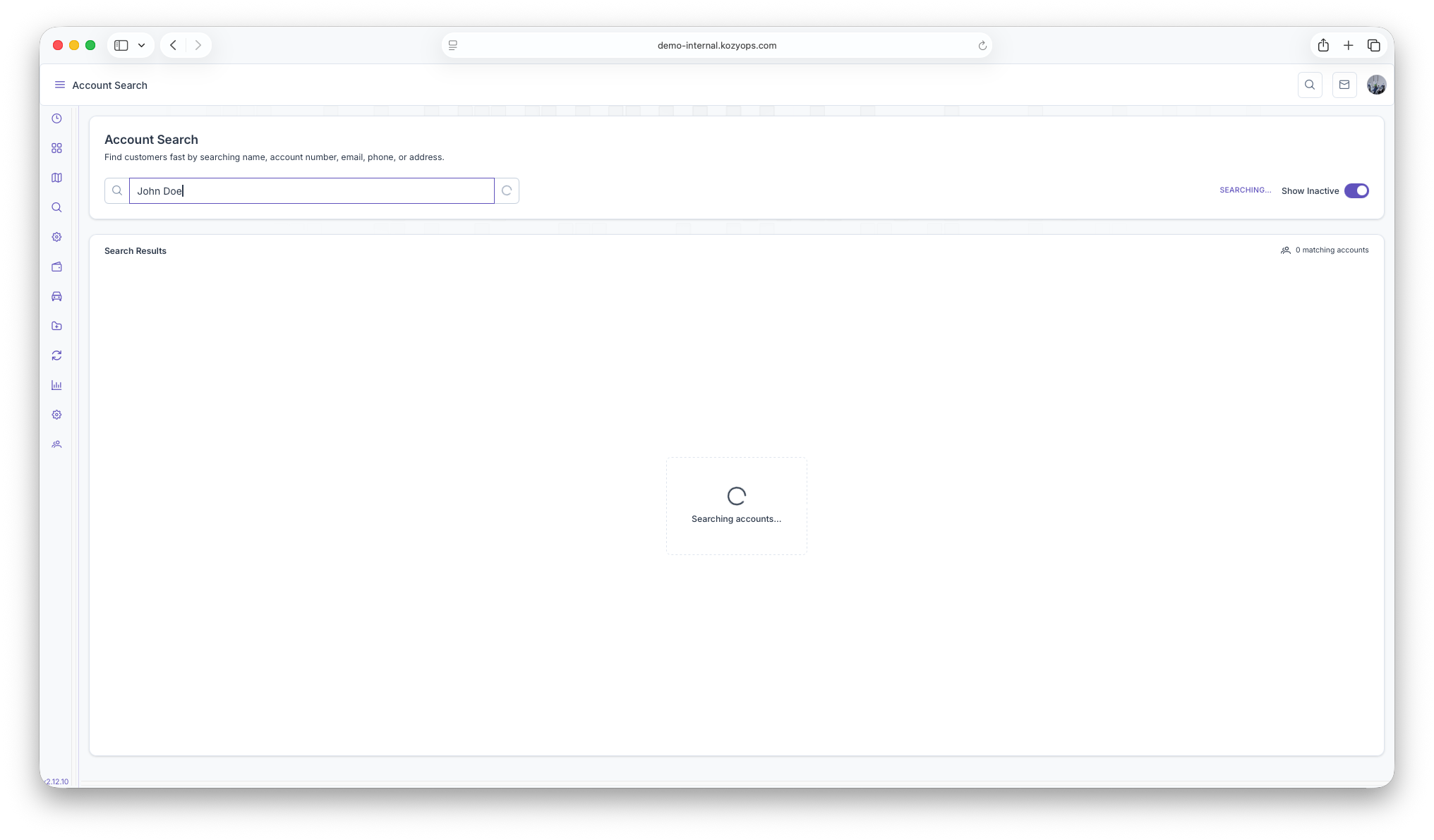Click the sync arrows icon in sidebar
The image size is (1434, 840).
coord(56,355)
